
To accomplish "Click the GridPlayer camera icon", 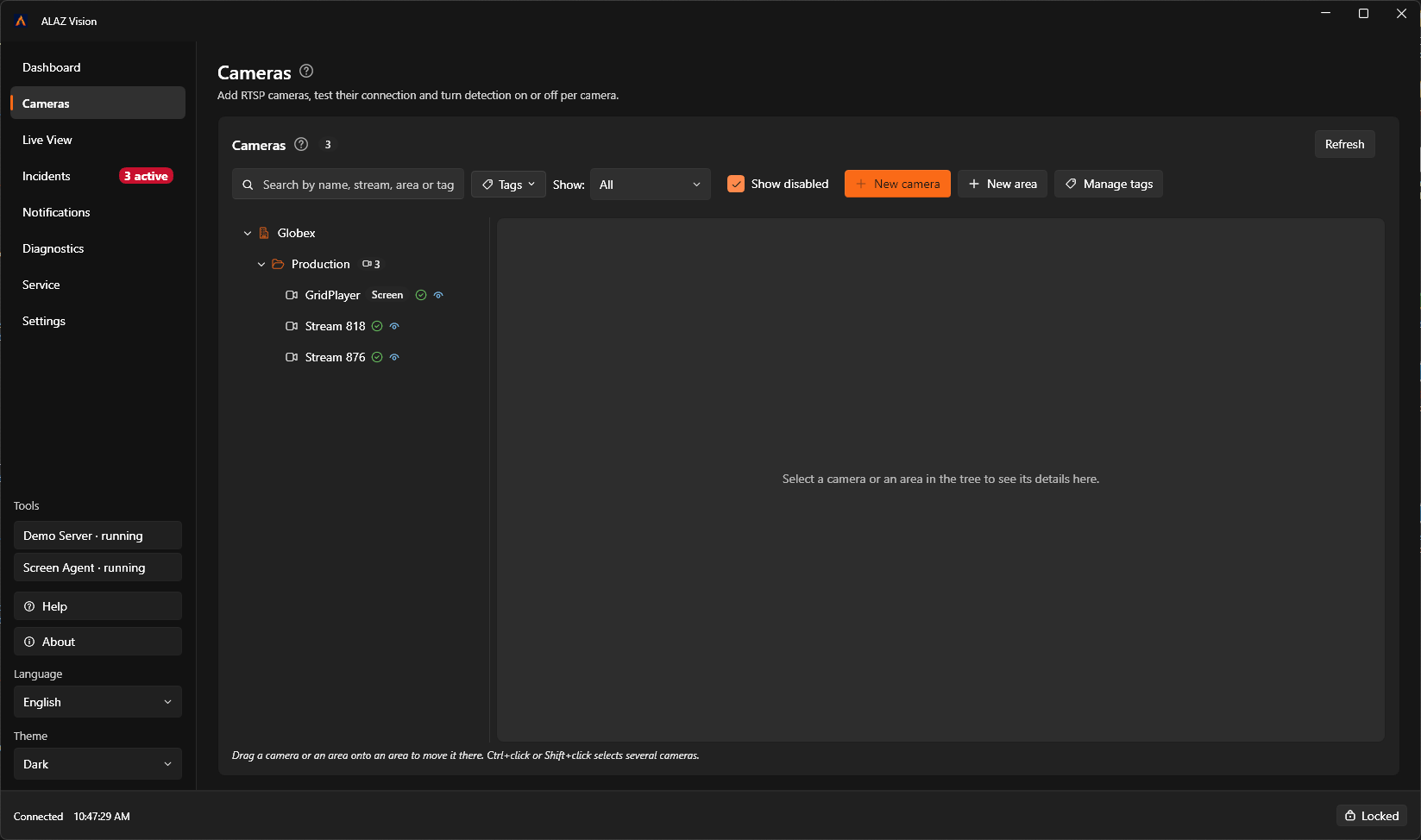I will tap(292, 295).
